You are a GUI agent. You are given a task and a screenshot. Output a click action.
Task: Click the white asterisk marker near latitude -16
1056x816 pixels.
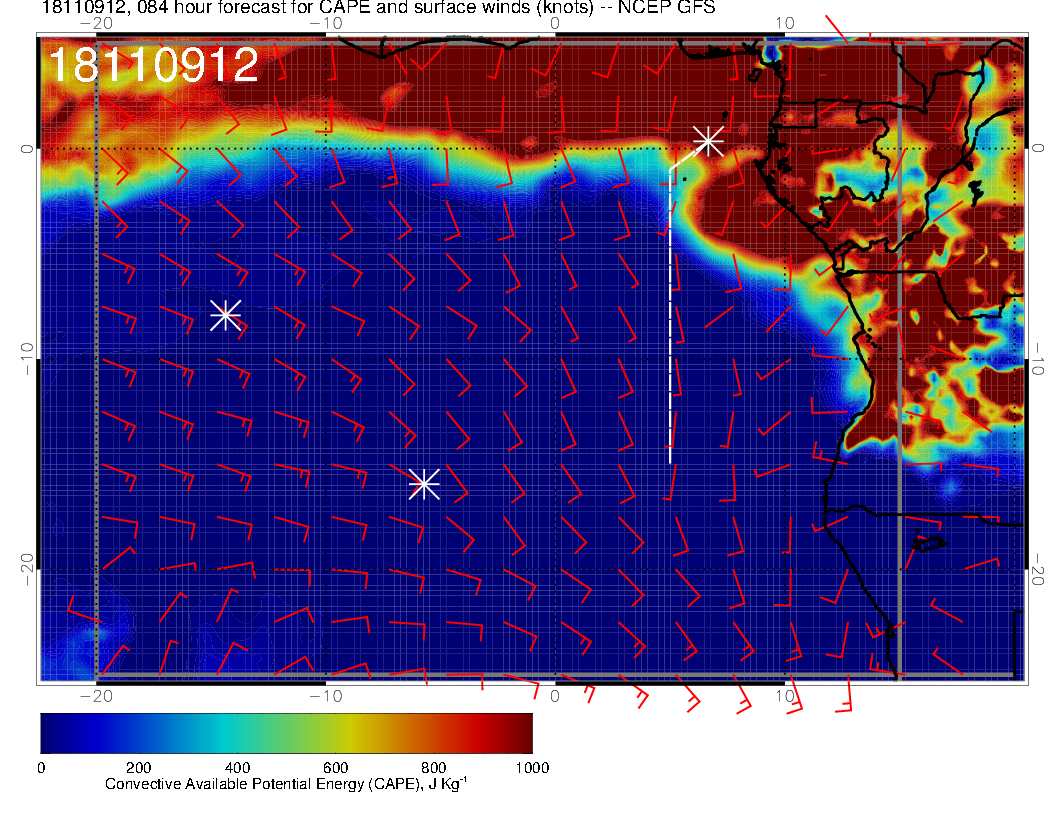pyautogui.click(x=424, y=484)
